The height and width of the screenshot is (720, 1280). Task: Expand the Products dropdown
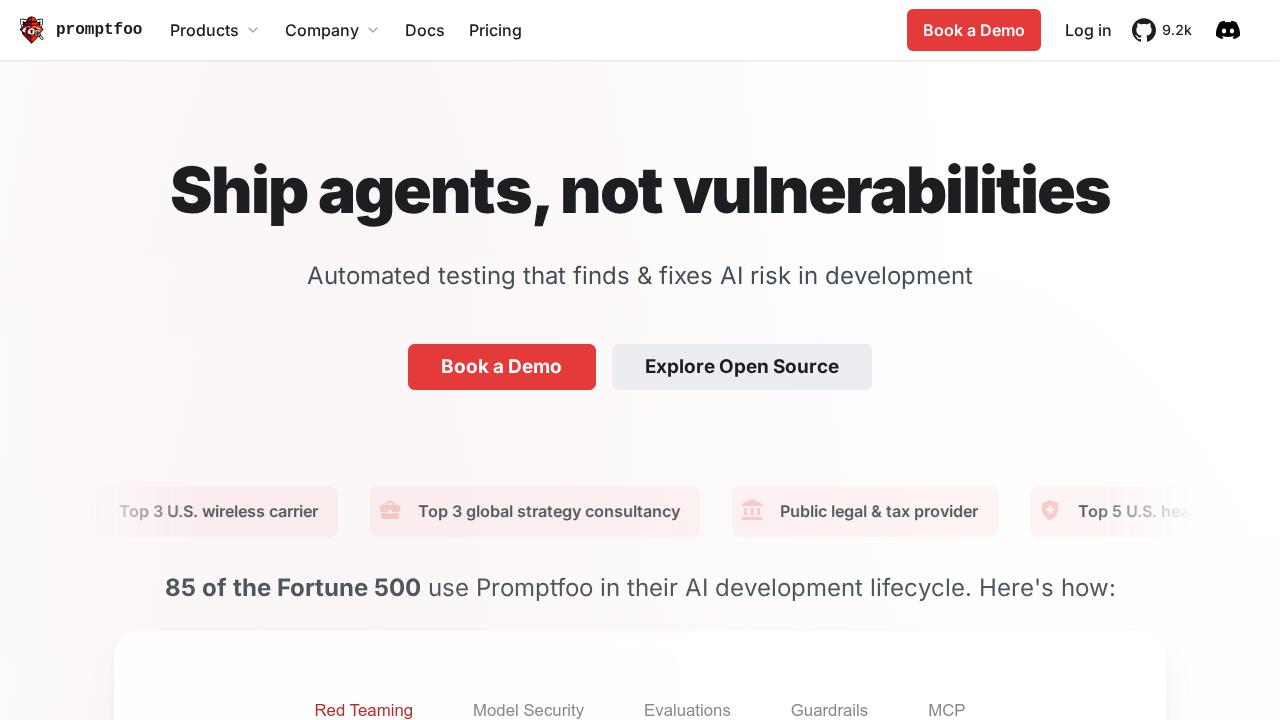[213, 30]
